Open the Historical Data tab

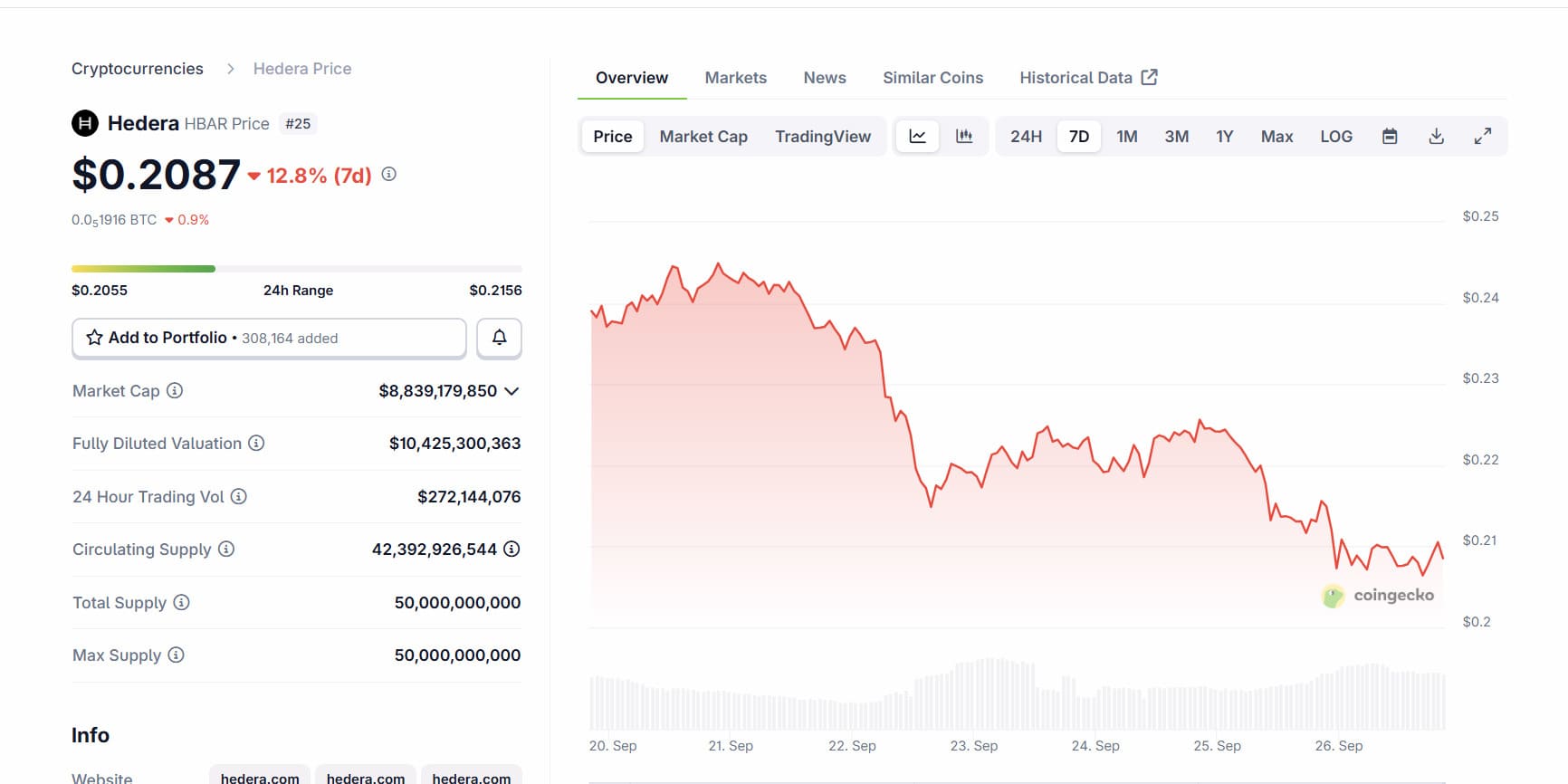(1088, 78)
